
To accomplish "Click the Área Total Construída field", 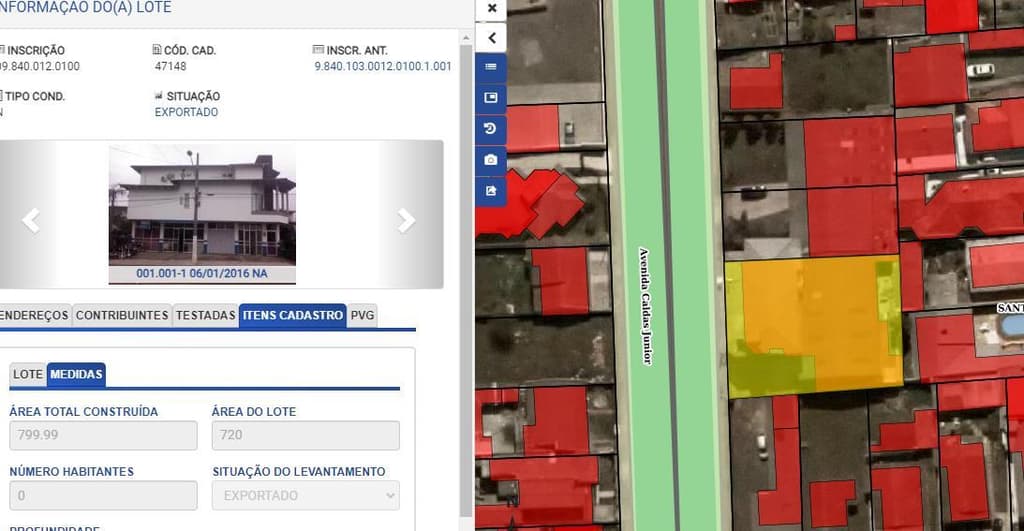I will 103,435.
